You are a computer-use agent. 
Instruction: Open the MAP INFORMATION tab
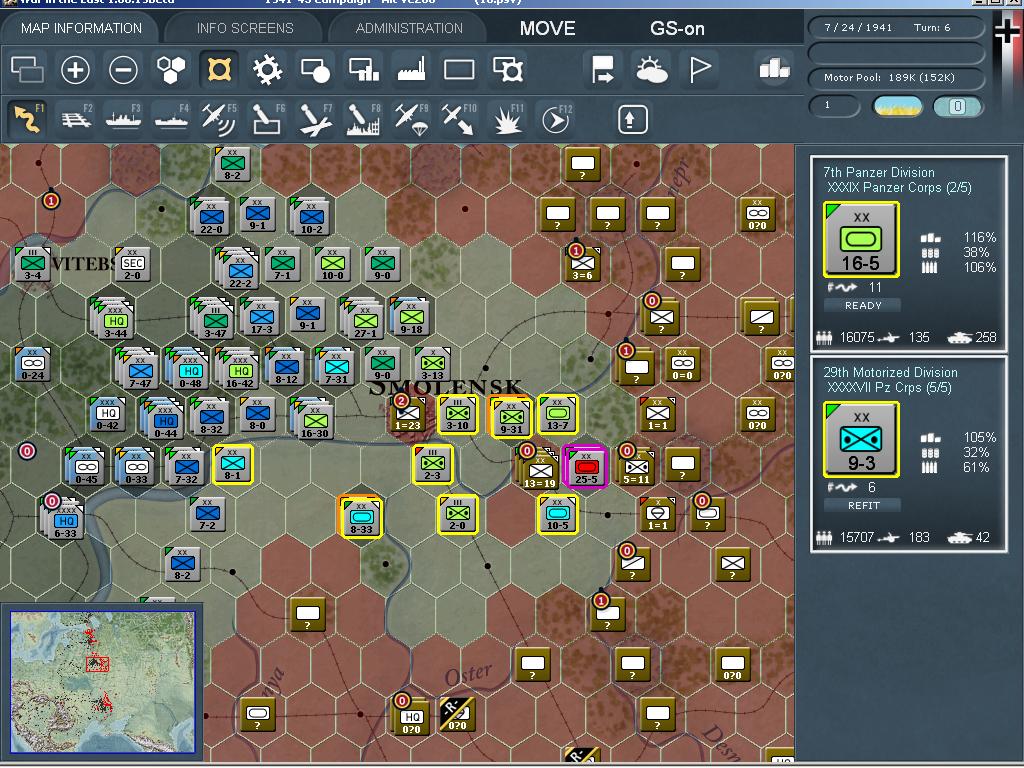click(x=81, y=28)
